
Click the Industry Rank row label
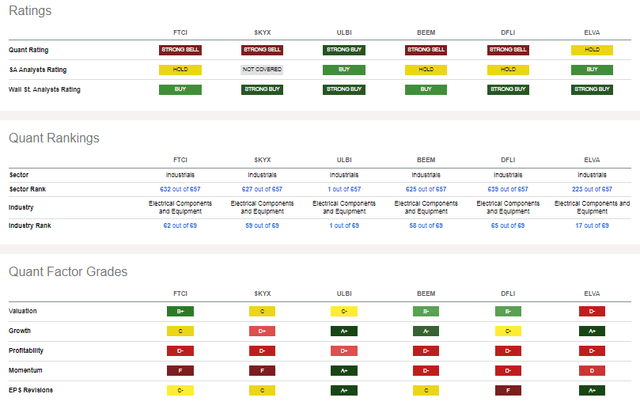tap(30, 226)
